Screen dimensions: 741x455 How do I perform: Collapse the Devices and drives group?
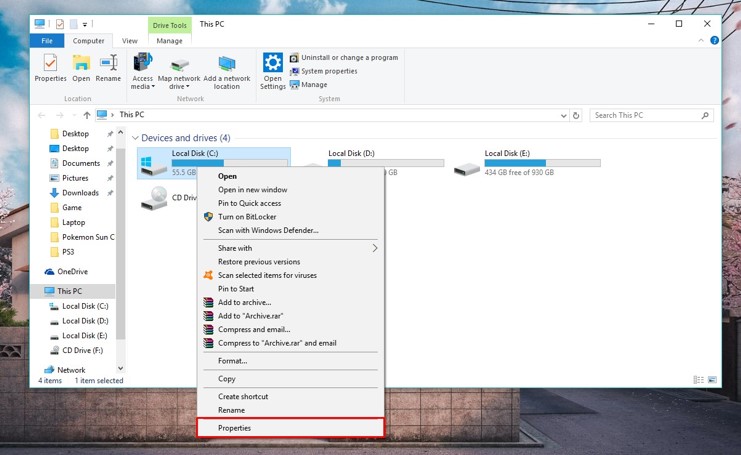pyautogui.click(x=135, y=138)
